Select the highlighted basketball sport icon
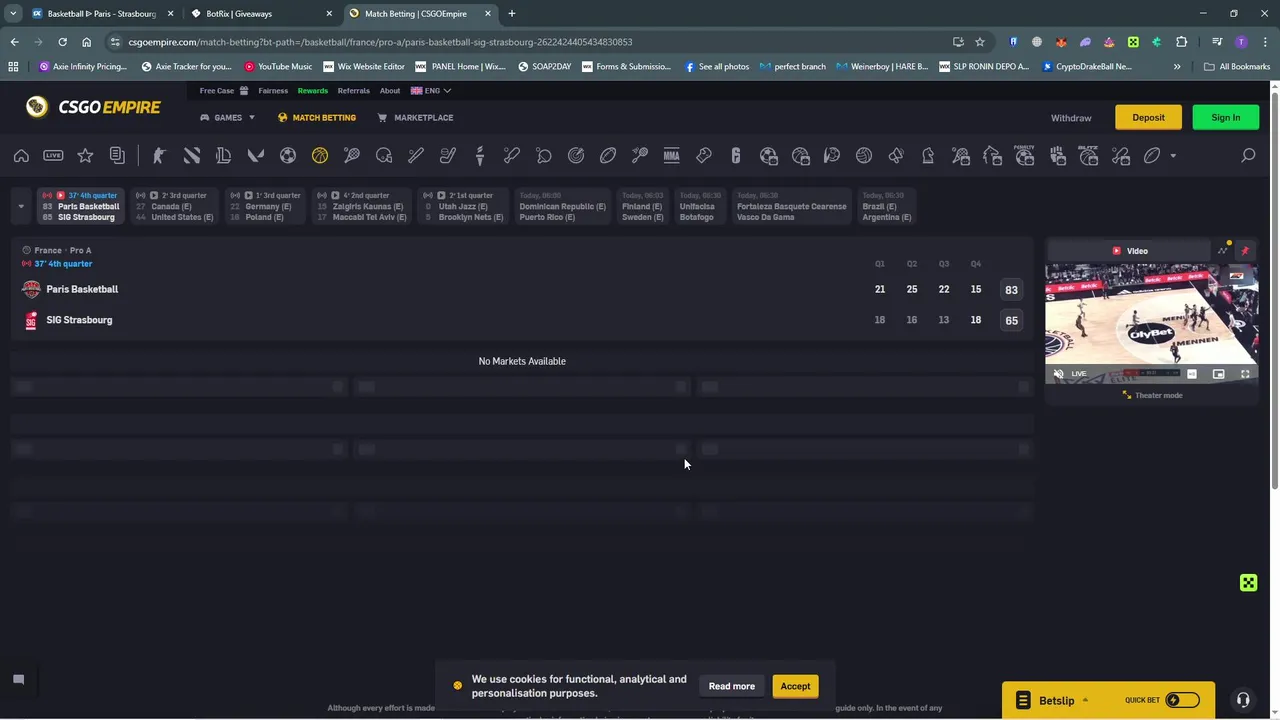Screen dimensions: 1280x720 coord(320,156)
